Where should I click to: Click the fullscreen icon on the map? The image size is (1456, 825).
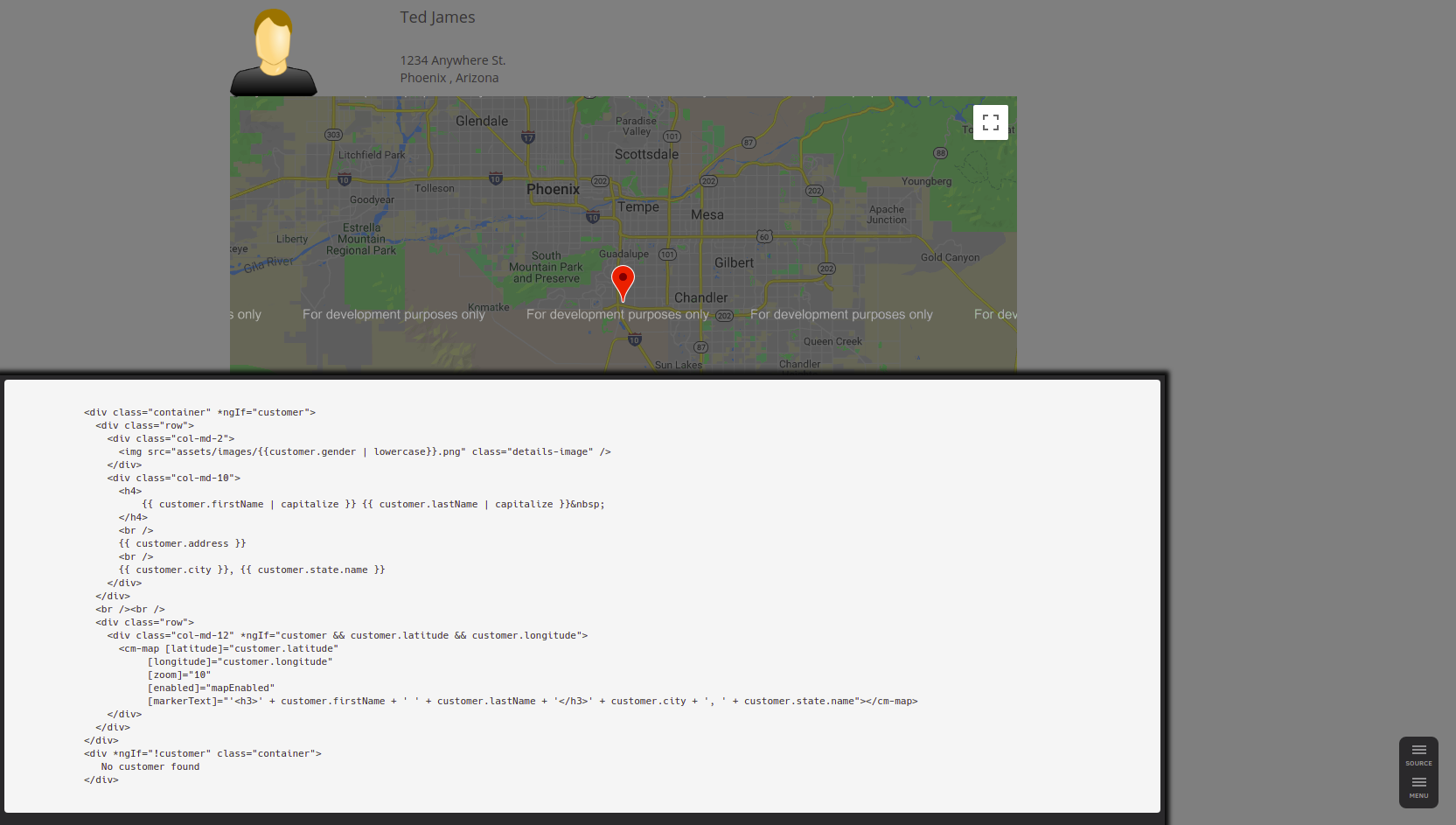[x=991, y=122]
